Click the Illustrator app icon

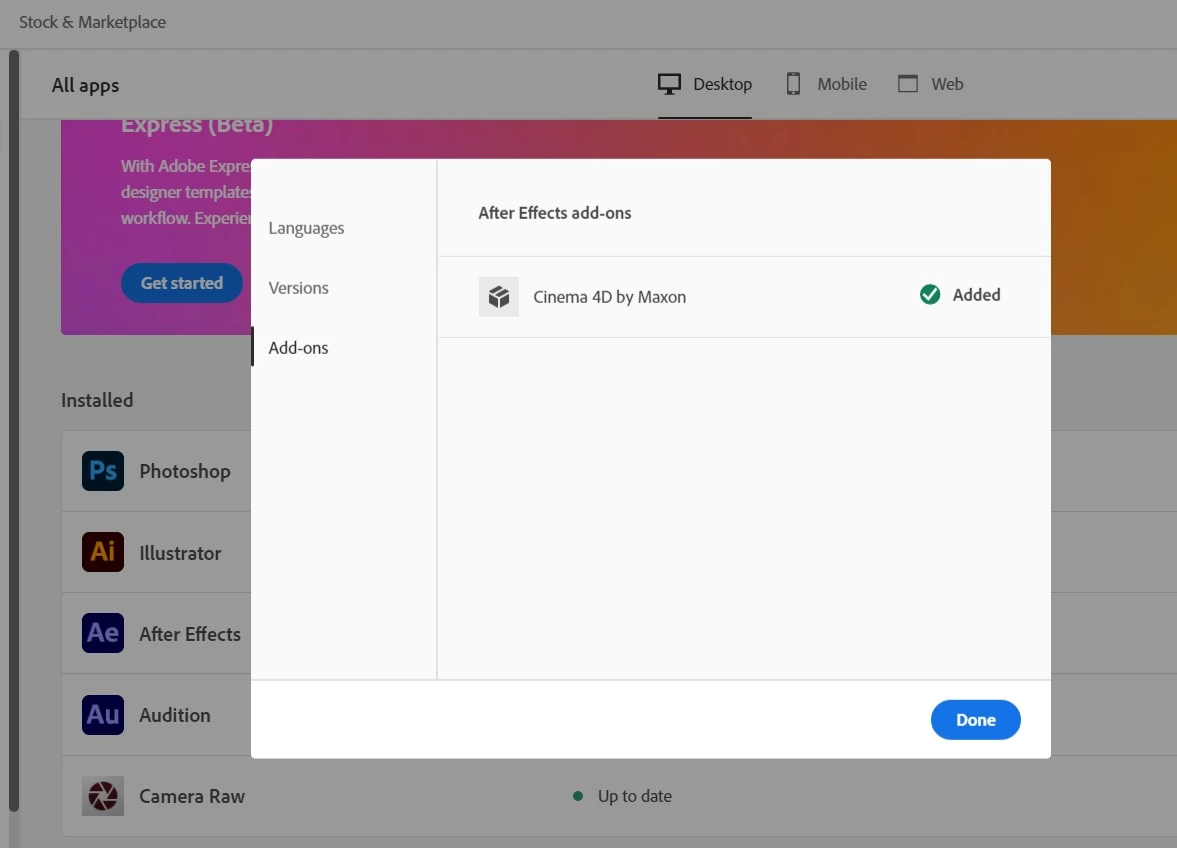click(103, 552)
